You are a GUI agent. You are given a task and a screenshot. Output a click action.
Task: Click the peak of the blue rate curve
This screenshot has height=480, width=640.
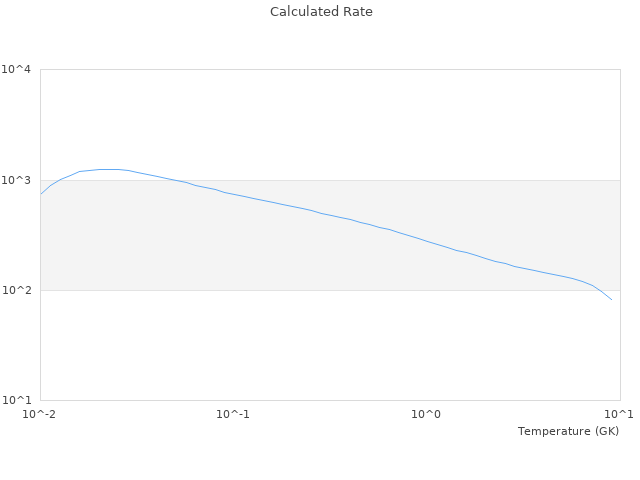pos(110,169)
